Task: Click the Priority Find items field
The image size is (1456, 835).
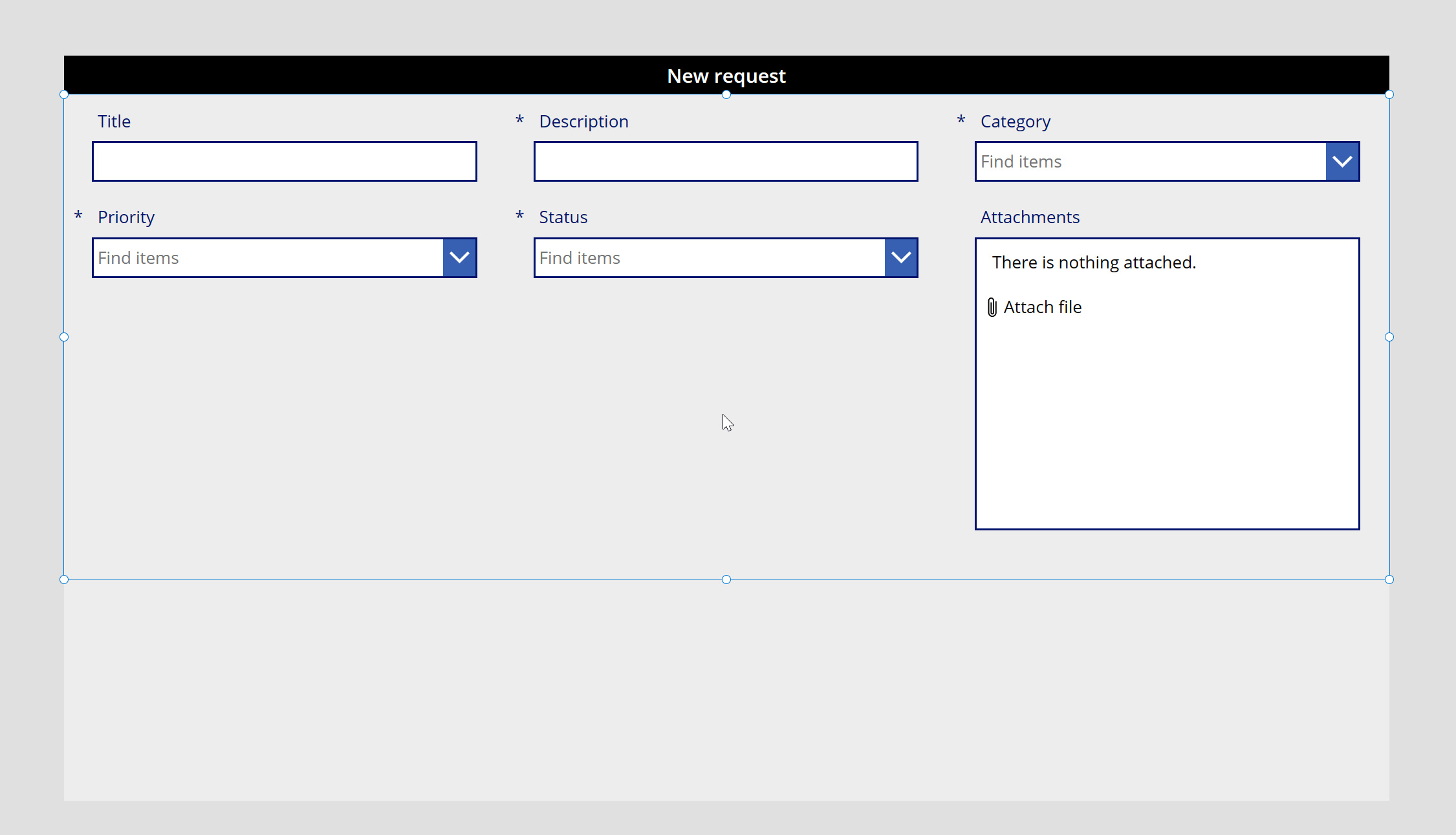Action: pyautogui.click(x=268, y=258)
